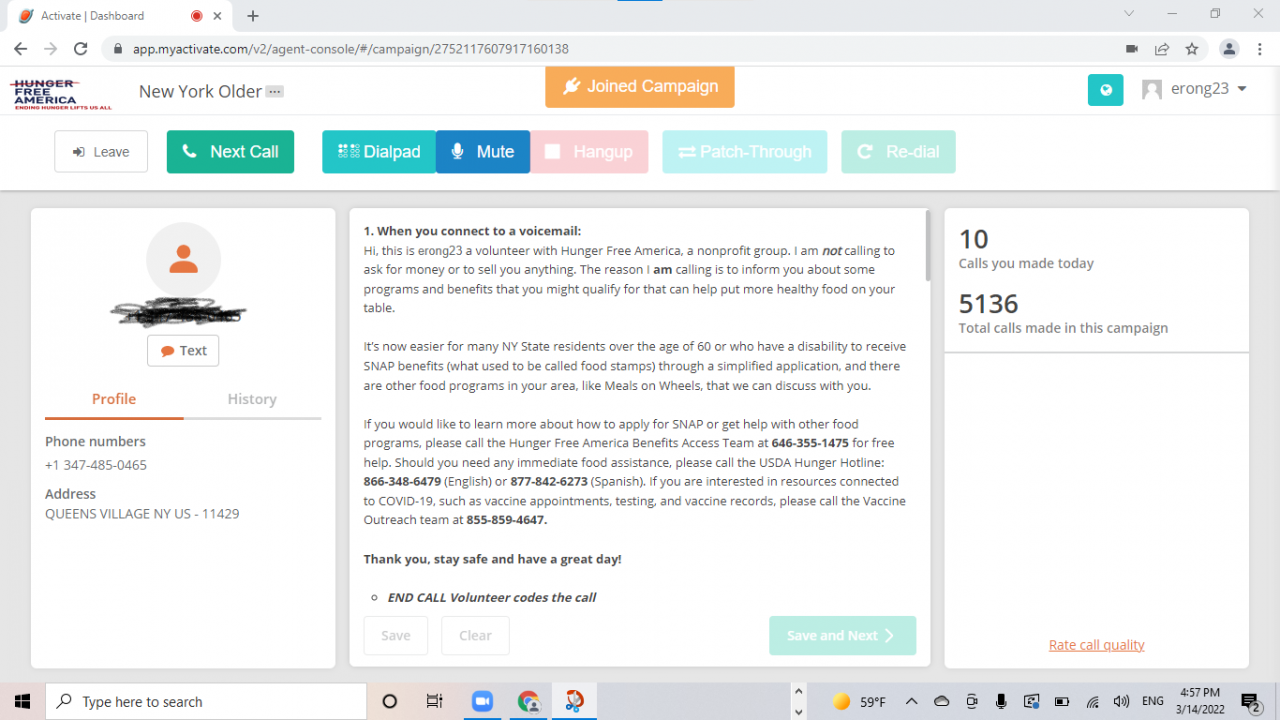Switch to the History tab
The height and width of the screenshot is (720, 1280).
[252, 399]
